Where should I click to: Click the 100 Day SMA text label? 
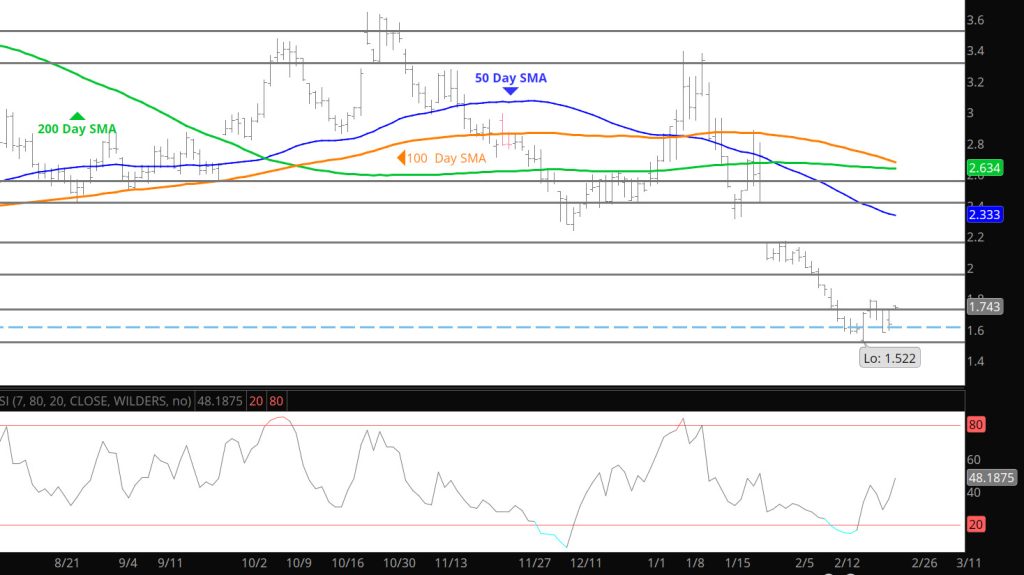tap(448, 158)
